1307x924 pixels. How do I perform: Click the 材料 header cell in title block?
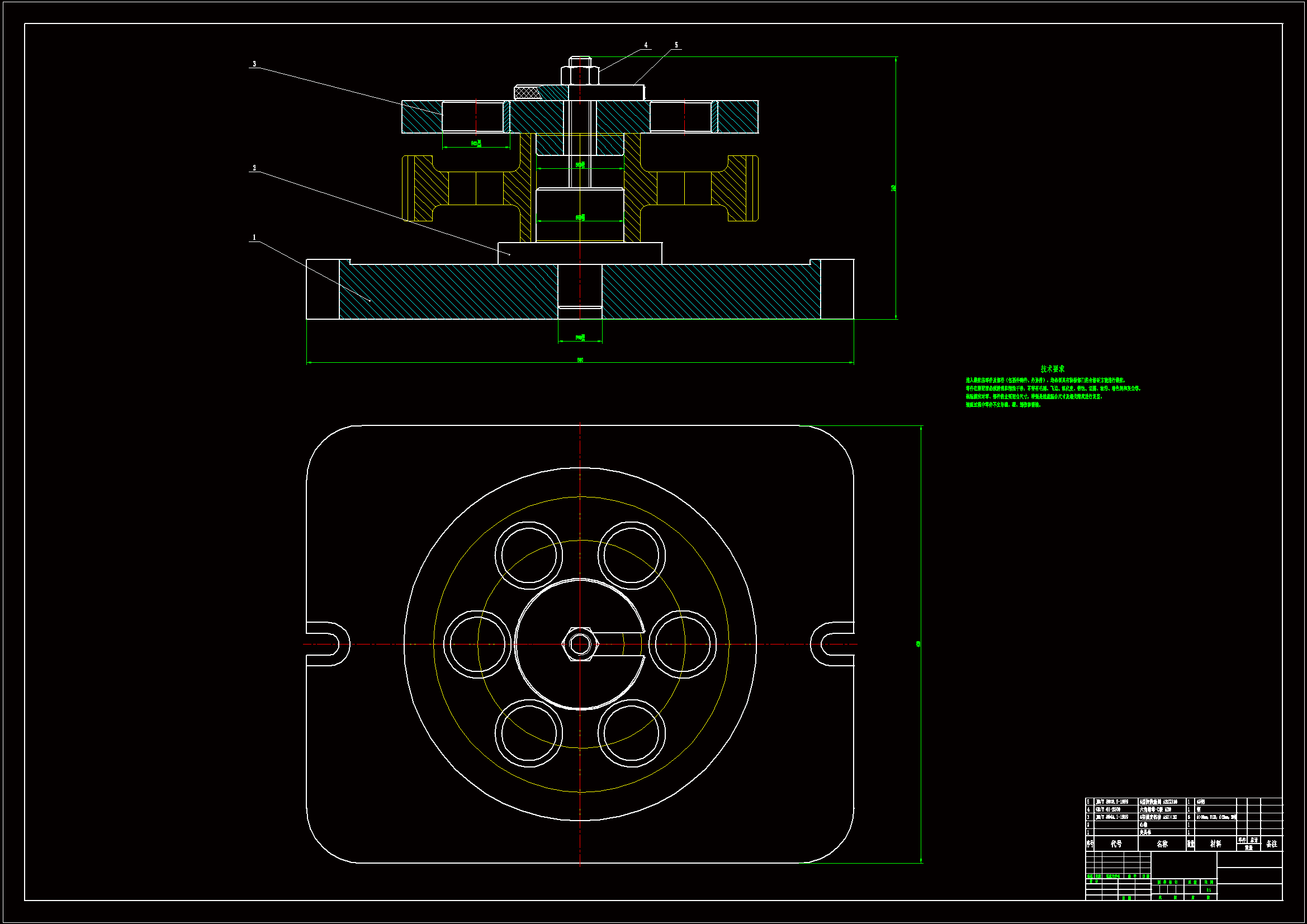click(1215, 844)
